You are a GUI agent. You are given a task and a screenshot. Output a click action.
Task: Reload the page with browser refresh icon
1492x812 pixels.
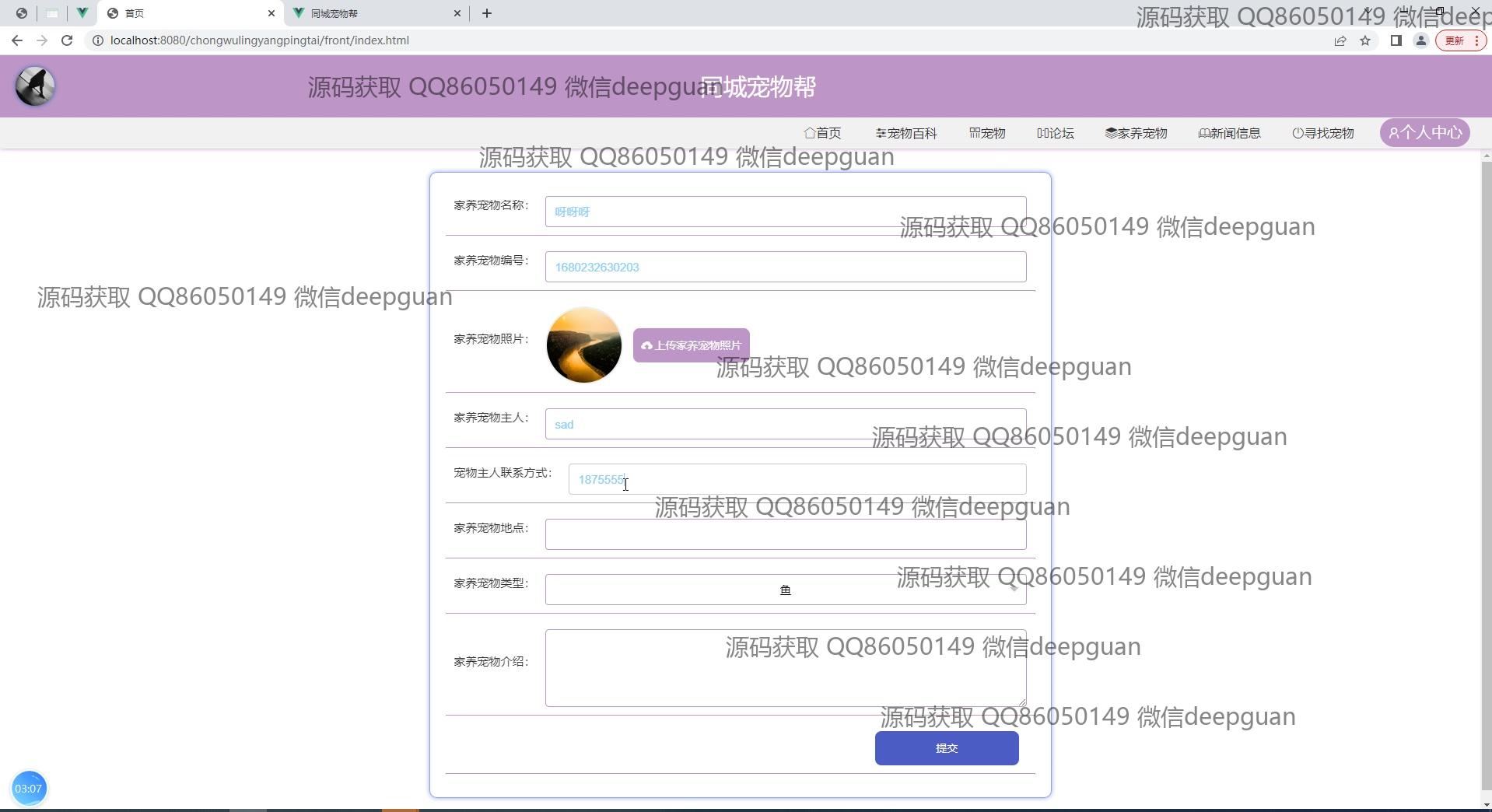(x=67, y=40)
